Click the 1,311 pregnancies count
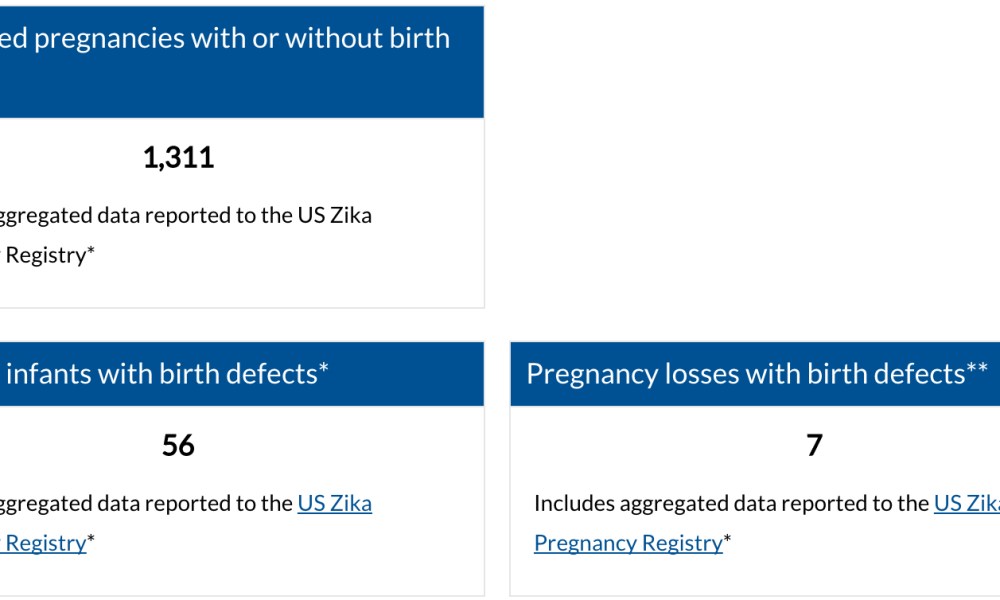The image size is (1000, 600). click(x=178, y=158)
